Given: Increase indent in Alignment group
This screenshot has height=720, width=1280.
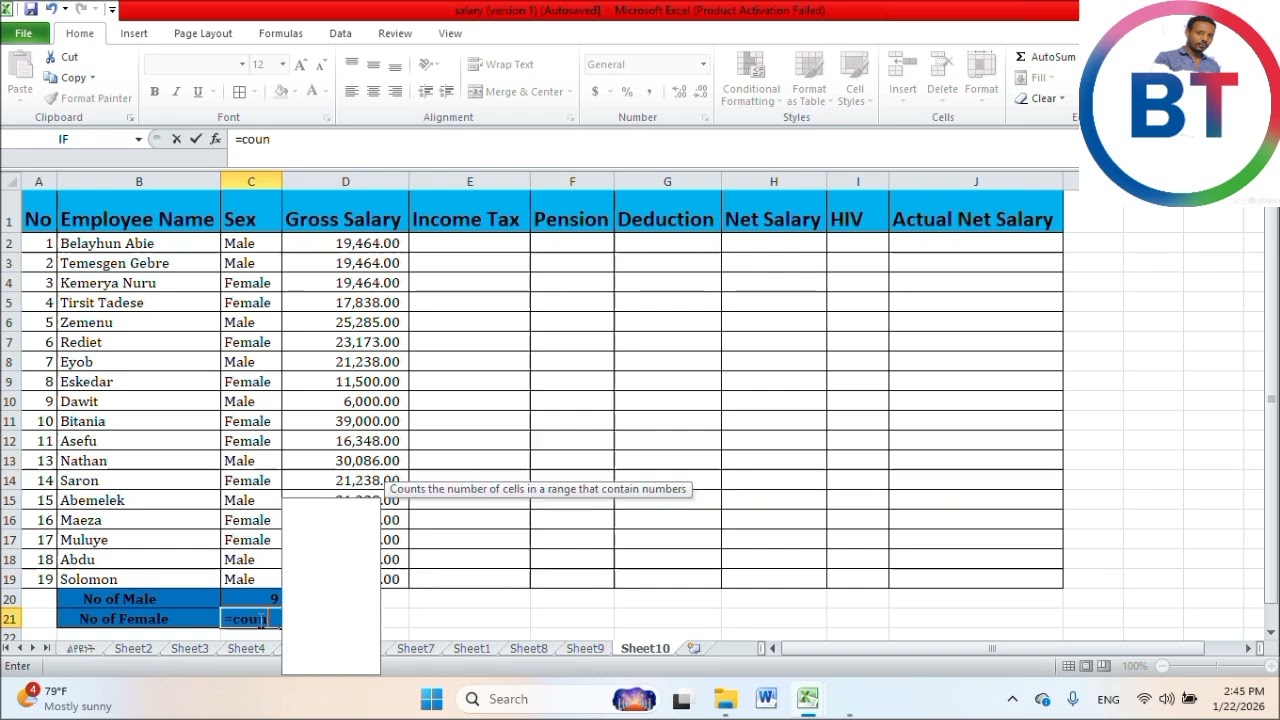Looking at the screenshot, I should point(448,92).
